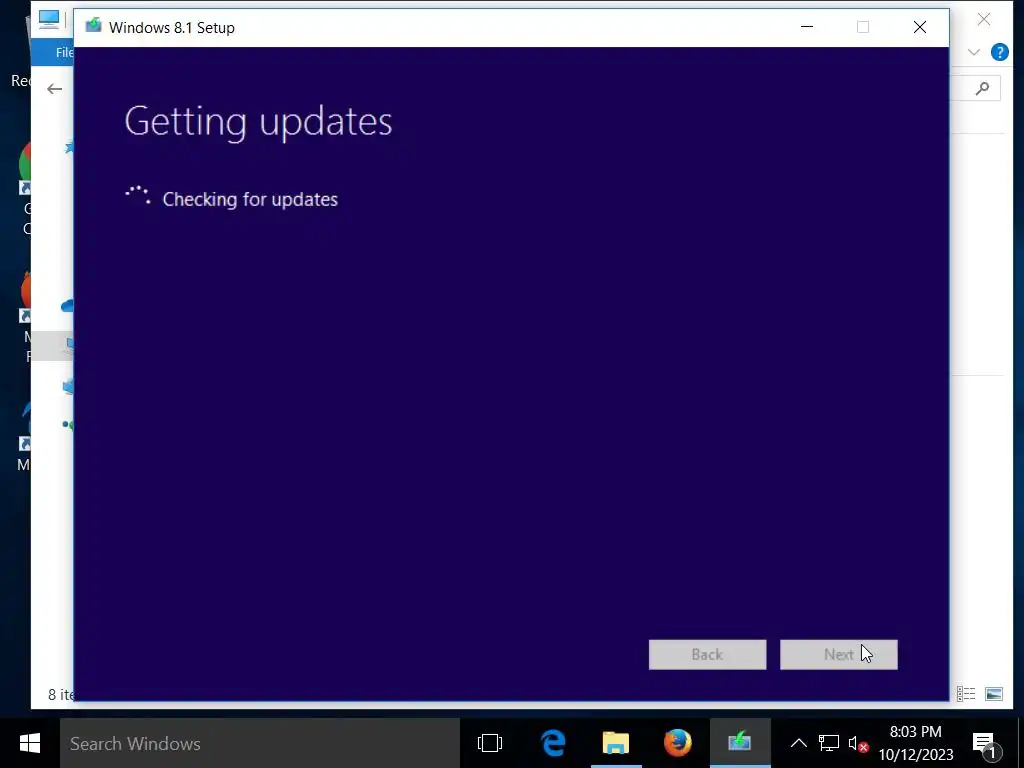
Task: Open Help in the File Explorer window
Action: (999, 52)
